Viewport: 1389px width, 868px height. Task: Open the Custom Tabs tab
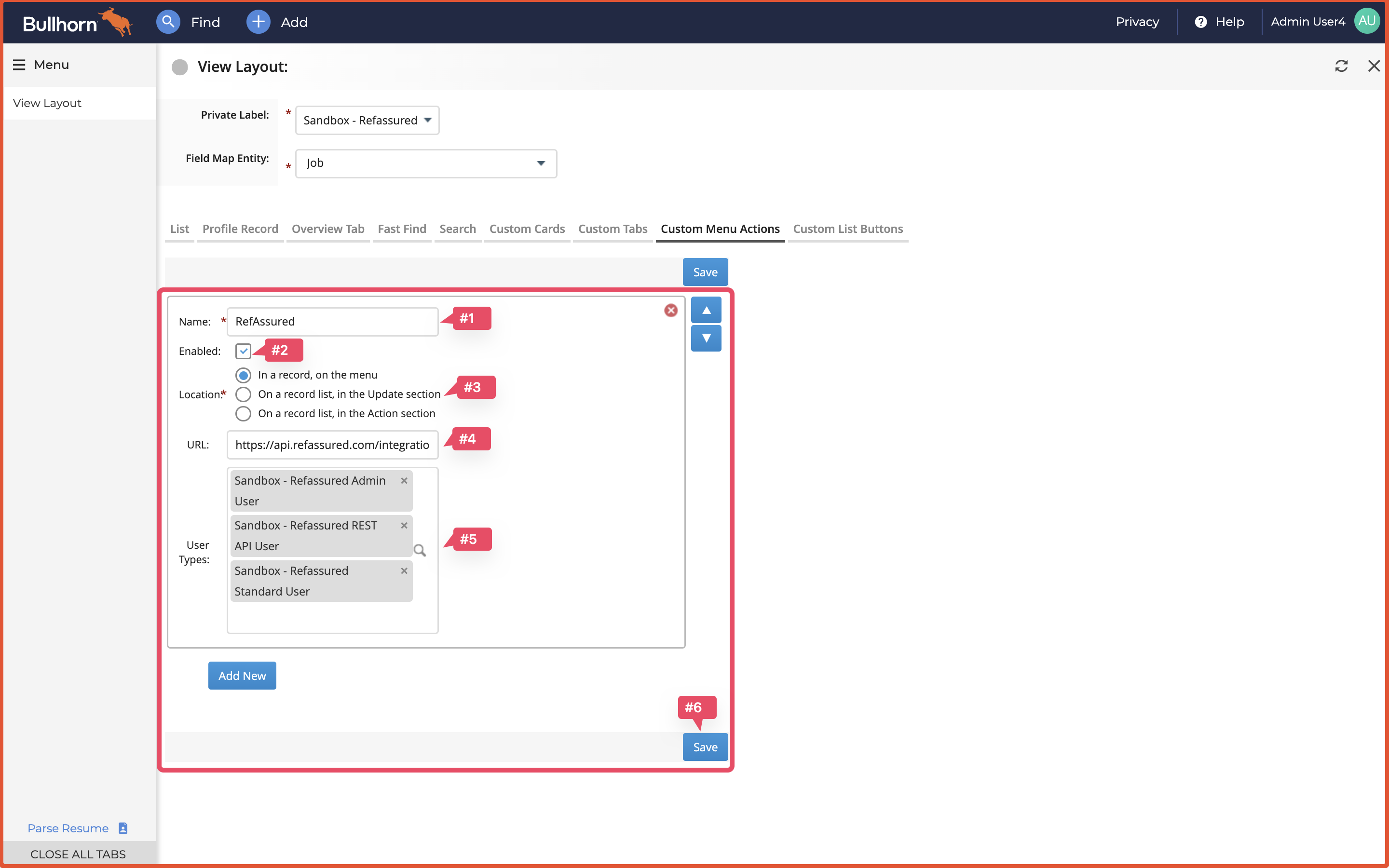613,229
